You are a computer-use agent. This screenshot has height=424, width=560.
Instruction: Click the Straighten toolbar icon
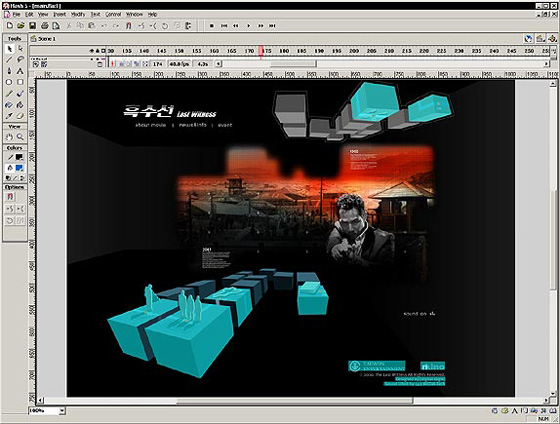click(153, 26)
